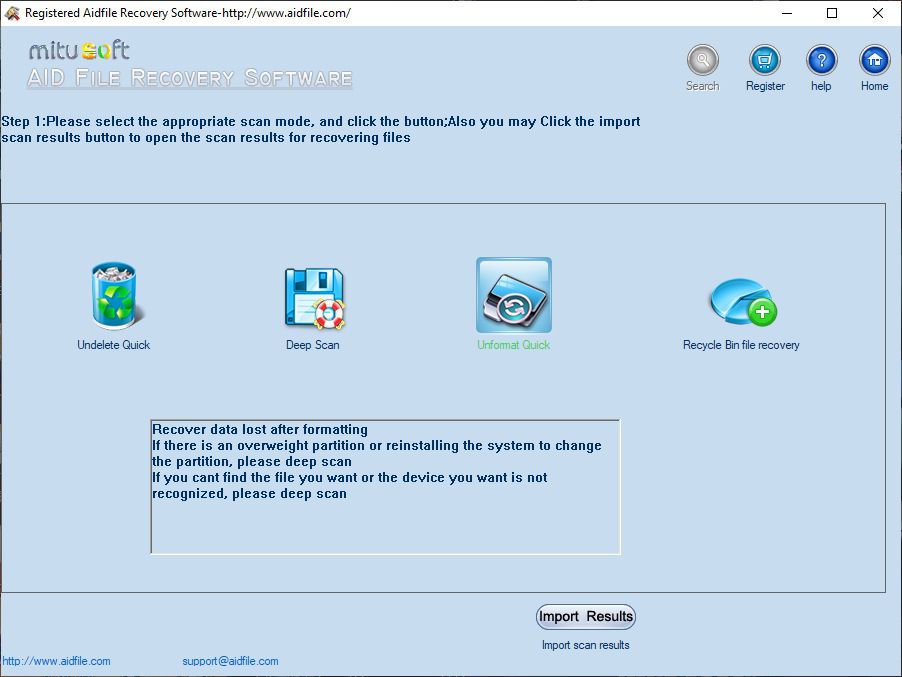Image resolution: width=902 pixels, height=677 pixels.
Task: Close the Aidfile Recovery window
Action: [878, 13]
